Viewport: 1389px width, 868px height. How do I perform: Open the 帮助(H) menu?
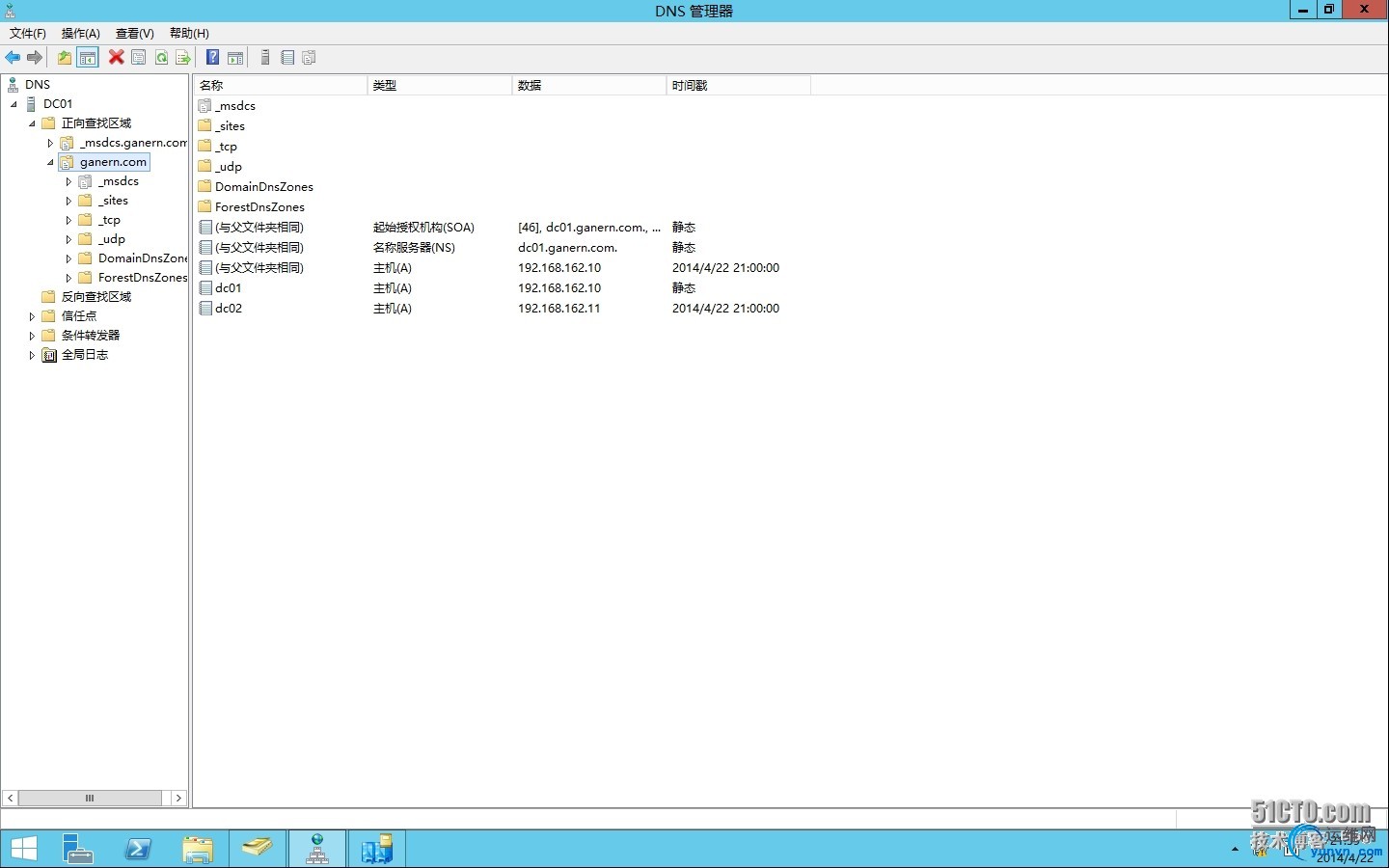189,33
